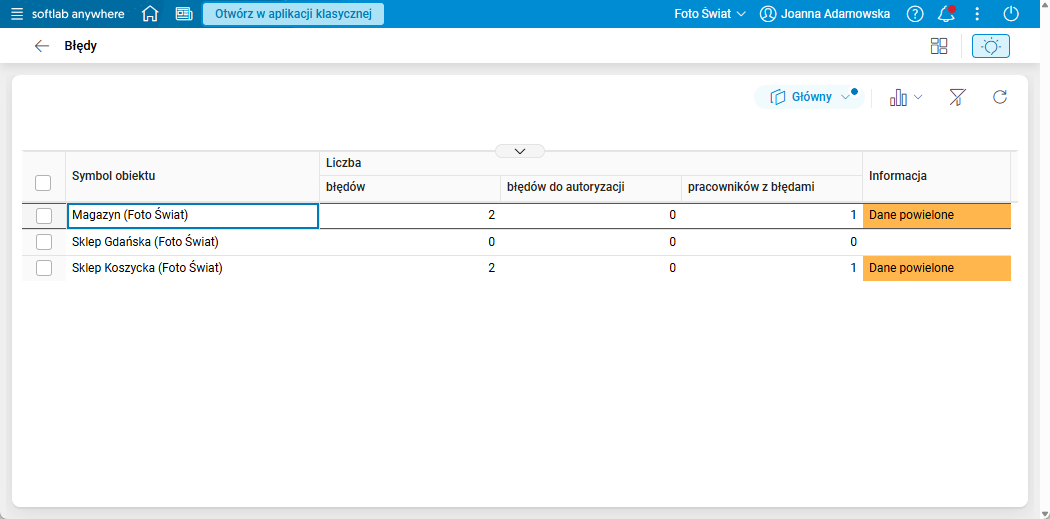The width and height of the screenshot is (1050, 519).
Task: Open the hamburger main menu
Action: [17, 14]
